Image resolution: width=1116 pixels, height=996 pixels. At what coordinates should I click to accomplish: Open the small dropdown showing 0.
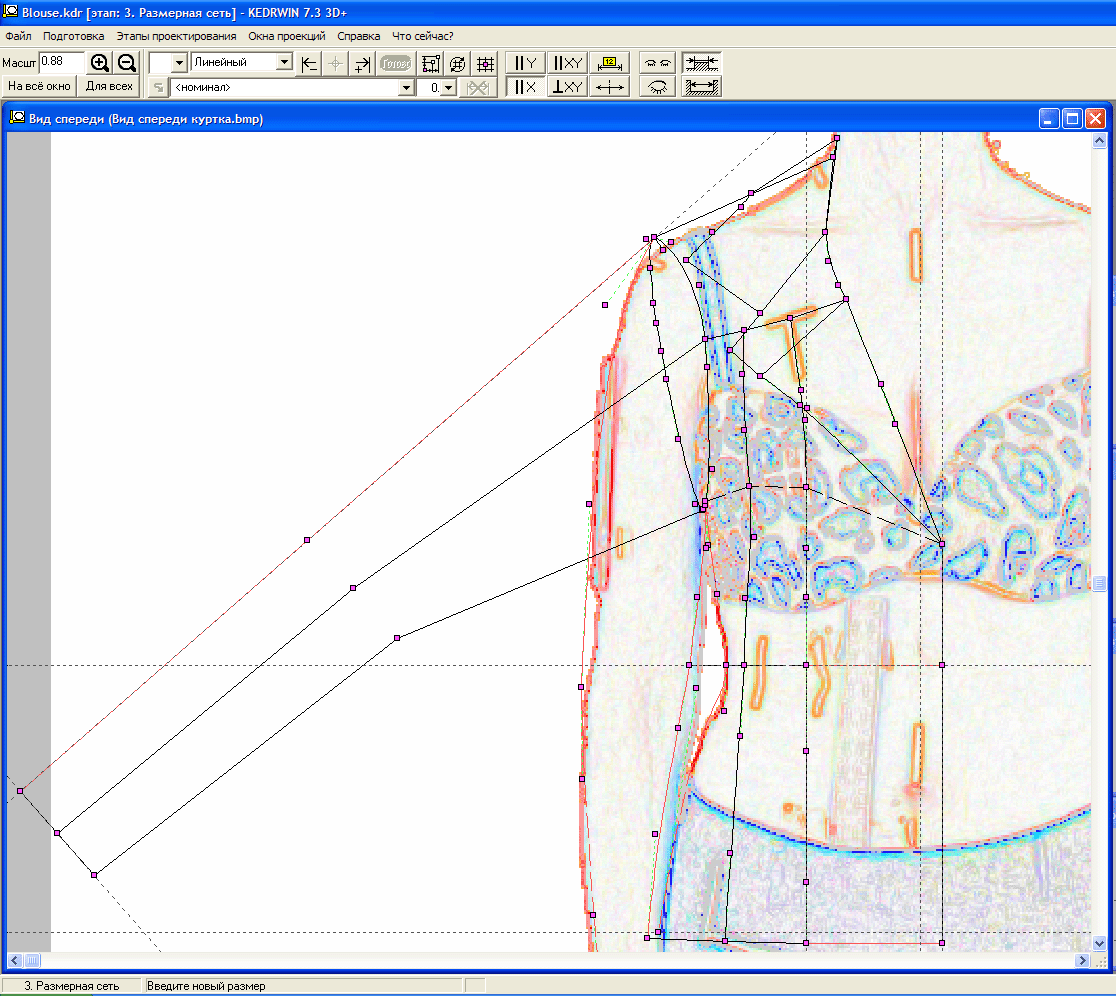coord(448,88)
